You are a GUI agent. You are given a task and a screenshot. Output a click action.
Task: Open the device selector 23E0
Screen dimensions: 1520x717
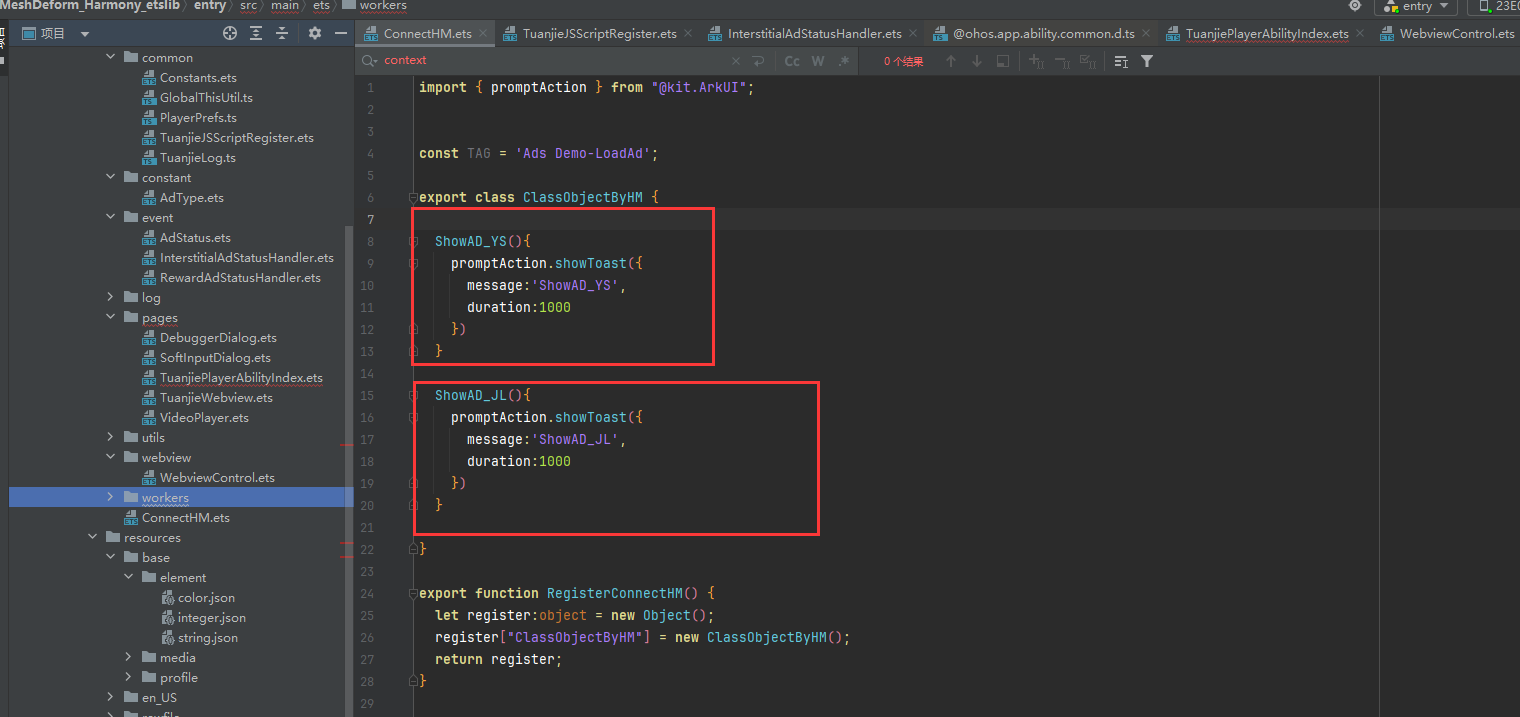point(1494,6)
